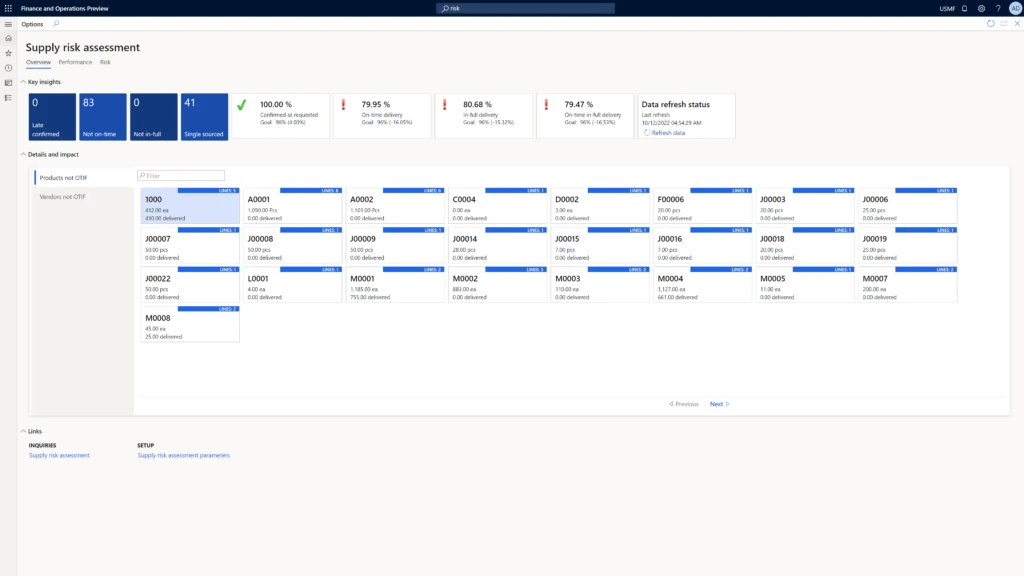Viewport: 1024px width, 576px height.
Task: Open Help with the question mark icon
Action: pyautogui.click(x=998, y=8)
